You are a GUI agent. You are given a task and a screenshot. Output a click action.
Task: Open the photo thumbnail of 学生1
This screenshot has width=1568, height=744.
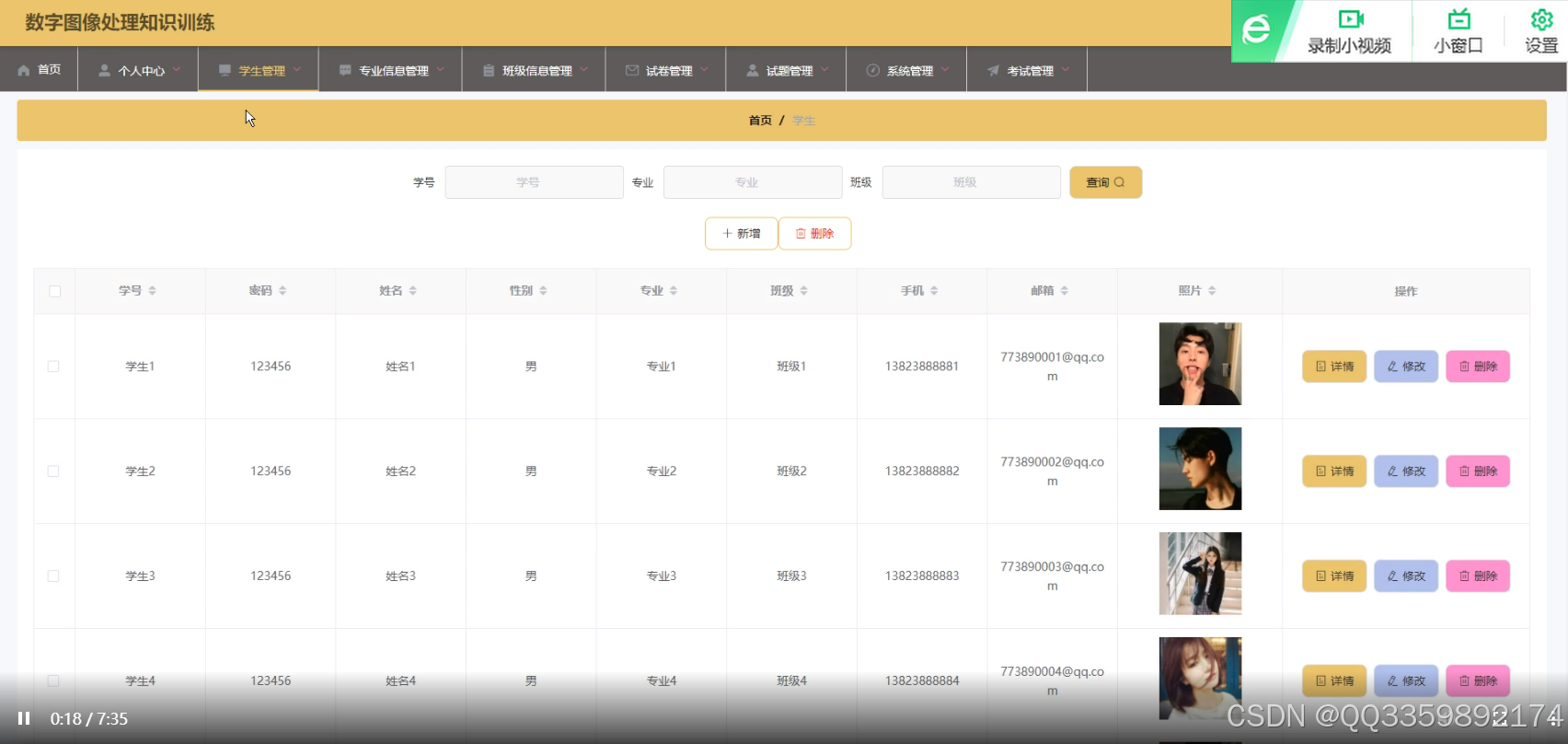tap(1200, 364)
